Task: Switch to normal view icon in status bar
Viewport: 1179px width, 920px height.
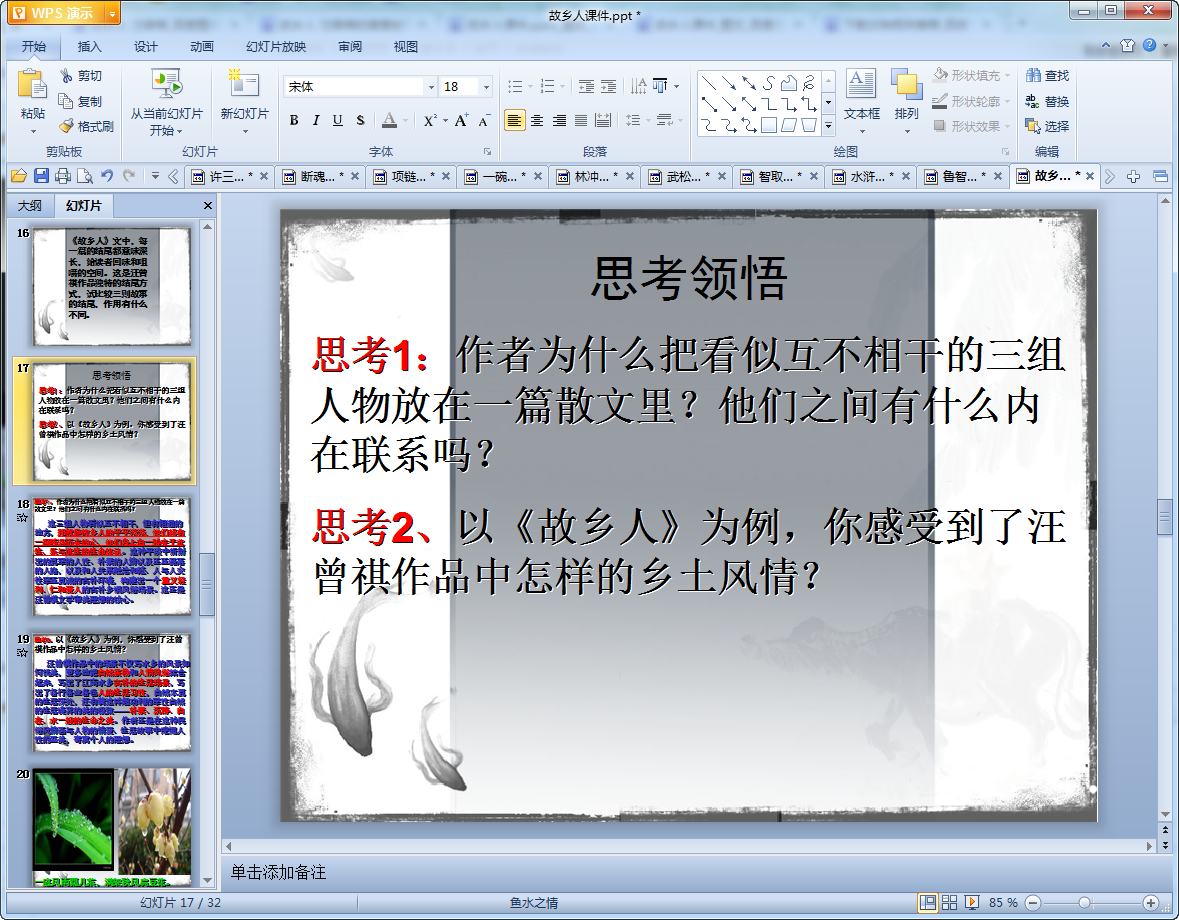Action: tap(928, 902)
